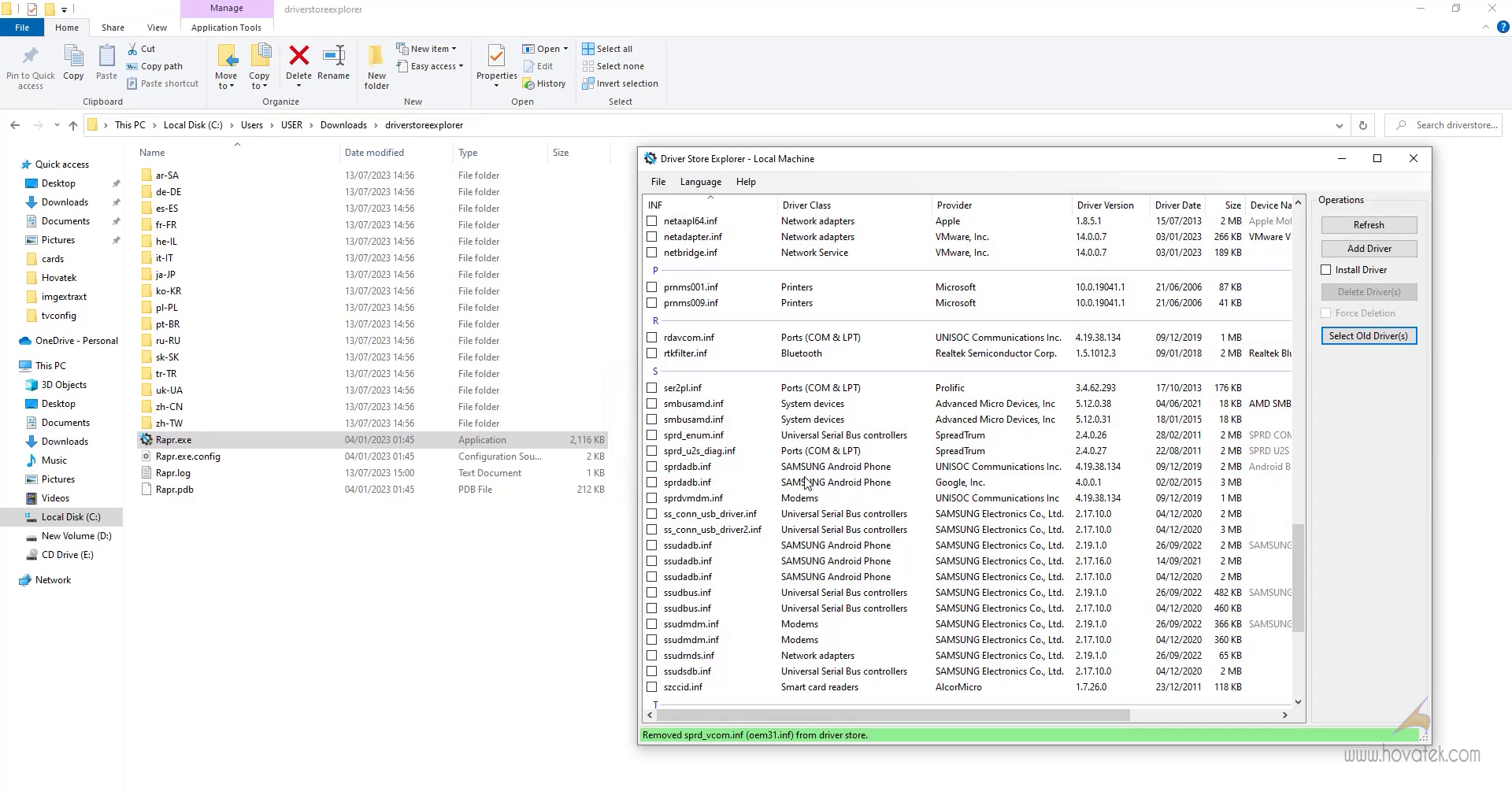The image size is (1512, 795).
Task: Click the Search driverstore field
Action: [x=1445, y=125]
